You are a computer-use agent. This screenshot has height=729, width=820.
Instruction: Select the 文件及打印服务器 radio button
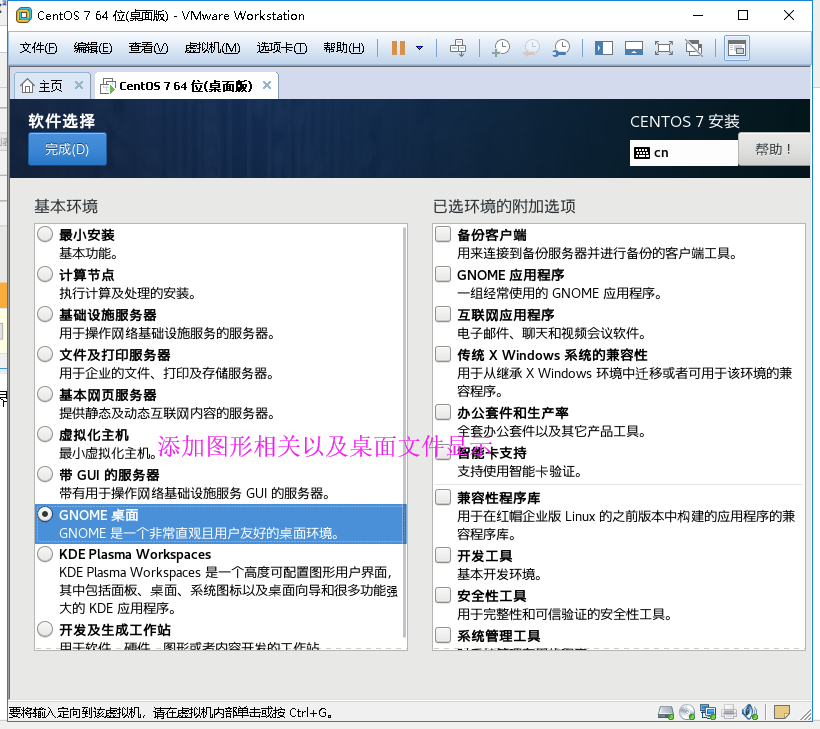(x=45, y=354)
